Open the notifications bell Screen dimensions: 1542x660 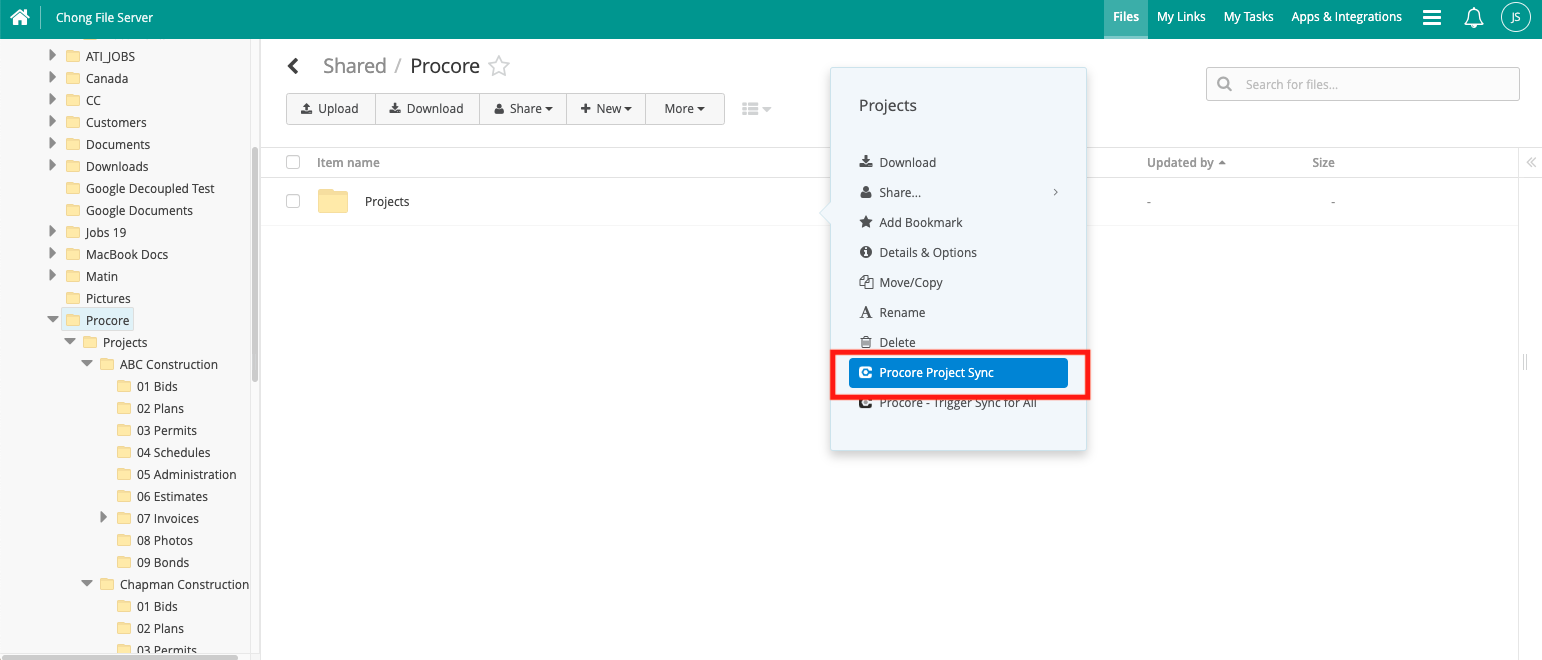[1473, 16]
